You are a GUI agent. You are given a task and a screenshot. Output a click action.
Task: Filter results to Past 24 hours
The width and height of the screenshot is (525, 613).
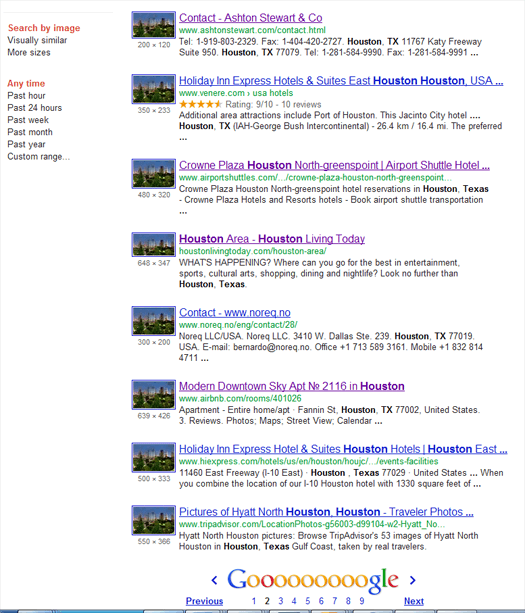coord(34,108)
